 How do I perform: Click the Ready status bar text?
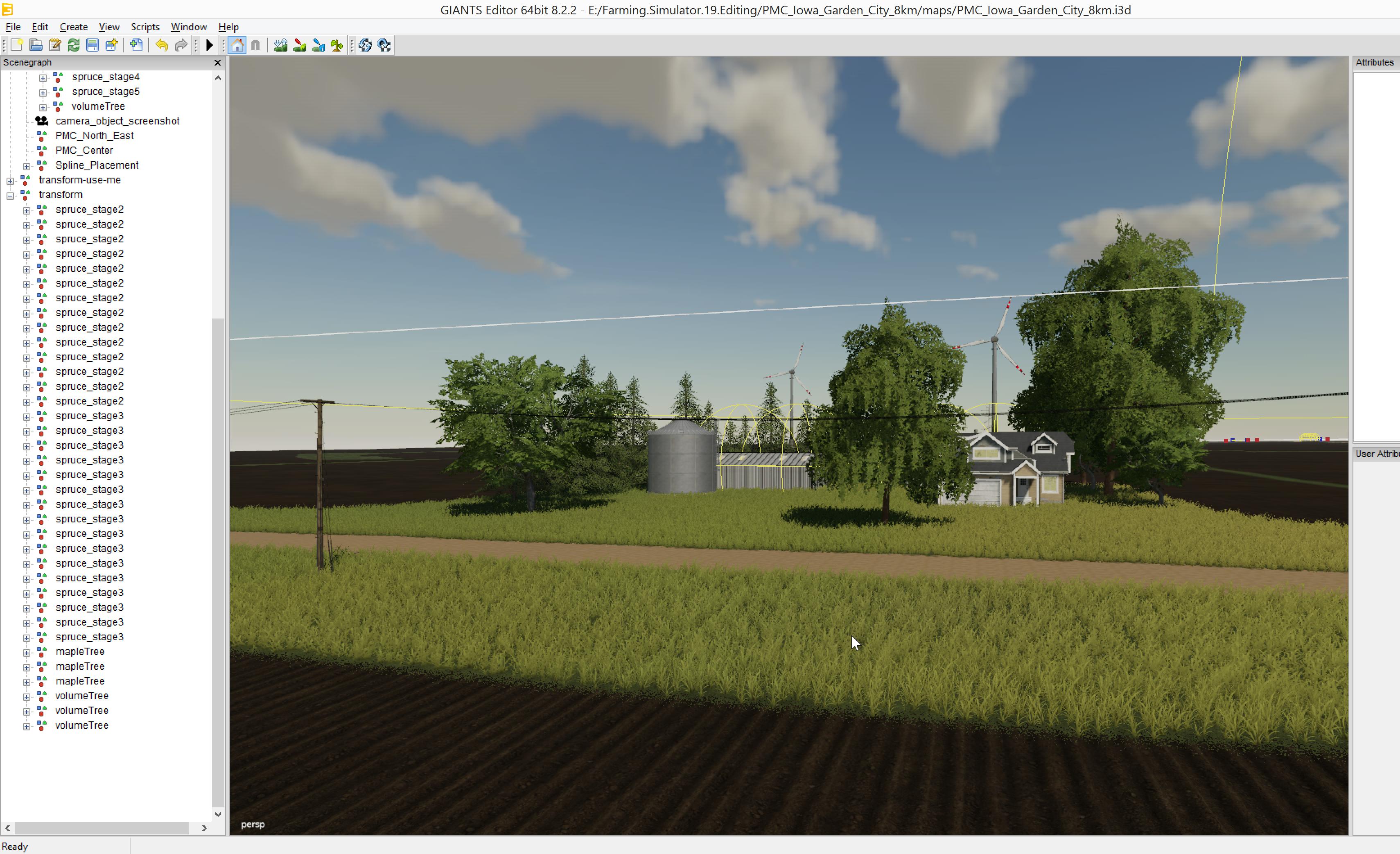tap(15, 847)
